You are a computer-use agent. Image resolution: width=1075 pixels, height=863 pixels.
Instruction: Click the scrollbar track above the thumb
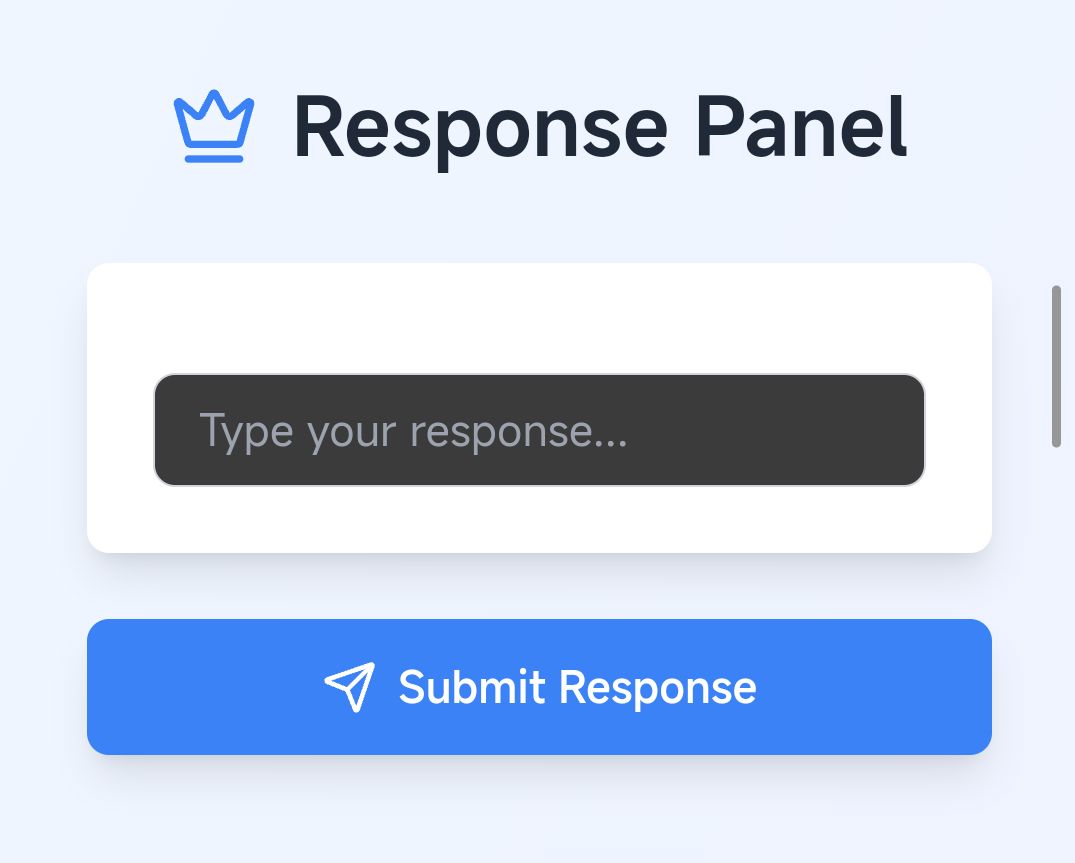(x=1056, y=137)
